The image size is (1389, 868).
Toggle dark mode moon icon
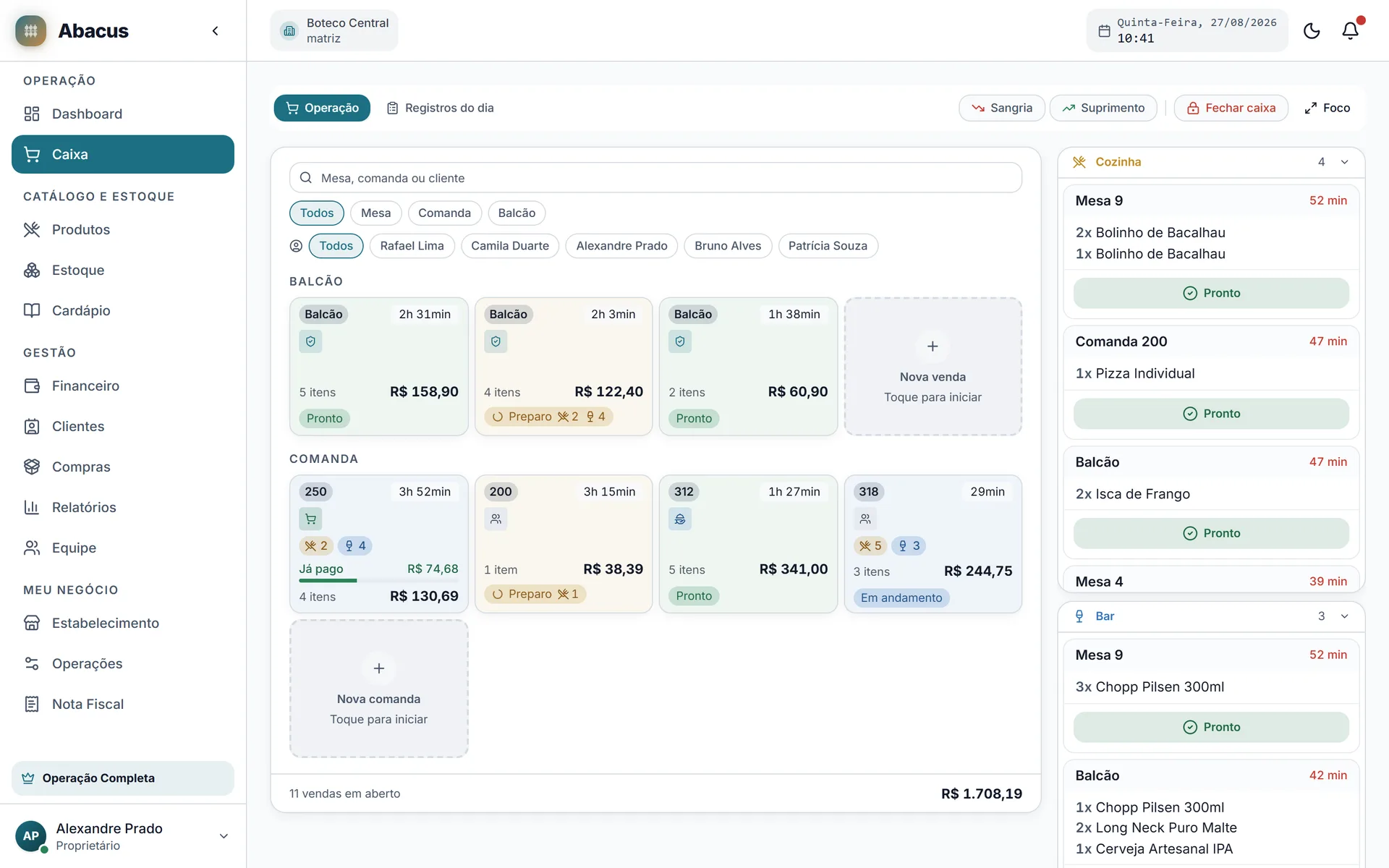coord(1312,30)
